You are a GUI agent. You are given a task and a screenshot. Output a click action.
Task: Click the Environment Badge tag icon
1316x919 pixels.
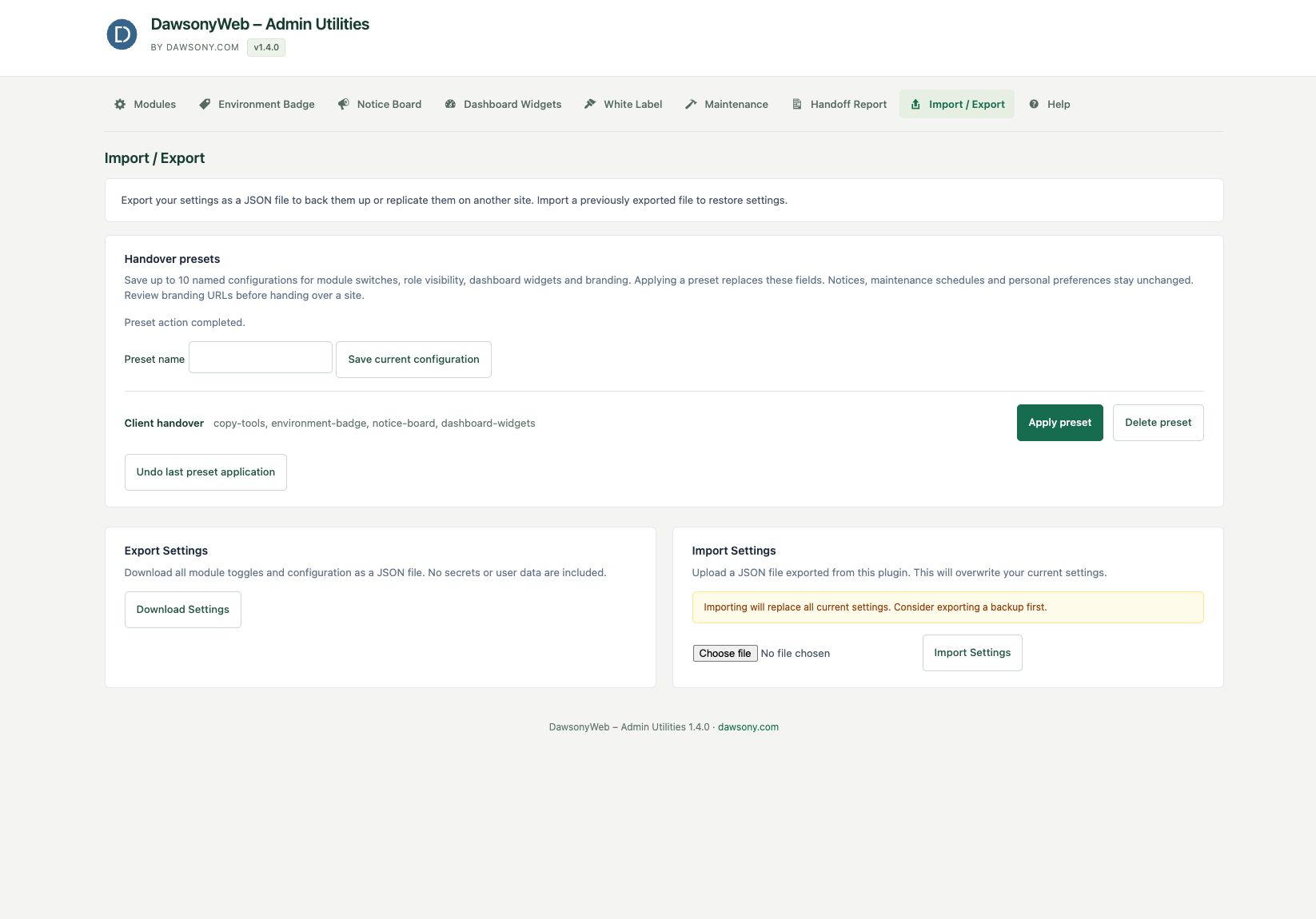(x=205, y=104)
